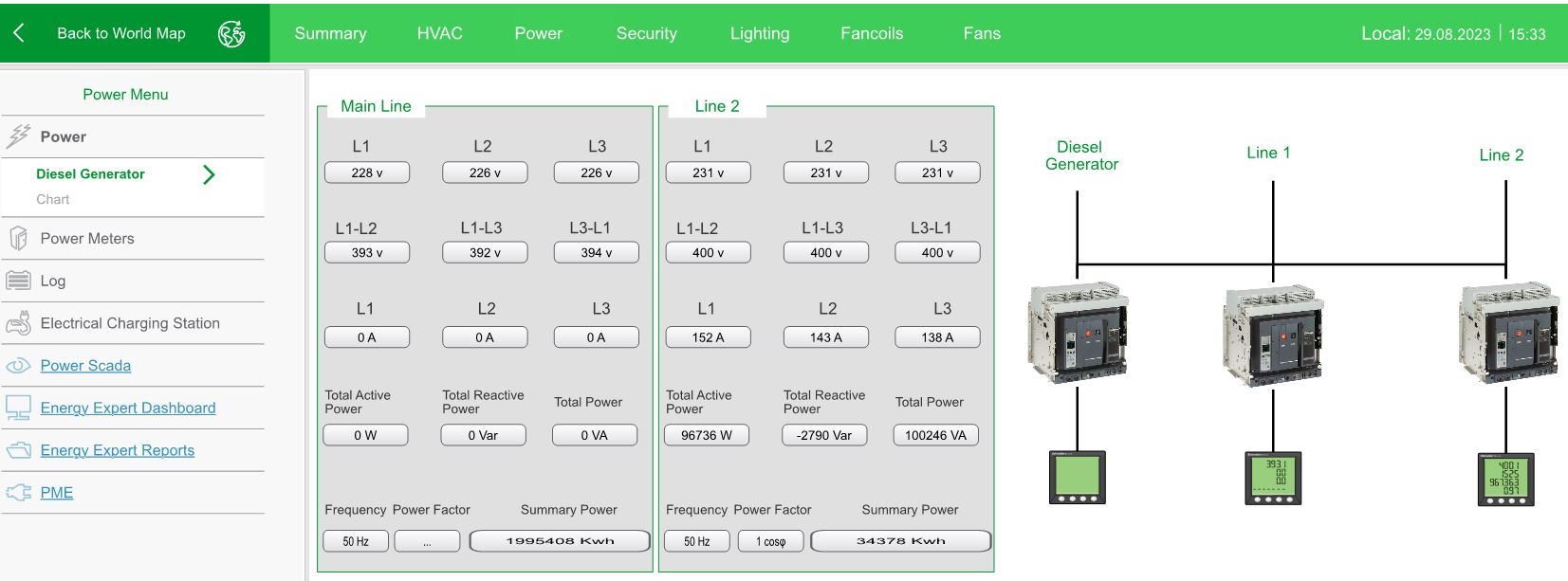Click Line 2 Total Active Power value
The width and height of the screenshot is (1568, 581).
click(707, 435)
